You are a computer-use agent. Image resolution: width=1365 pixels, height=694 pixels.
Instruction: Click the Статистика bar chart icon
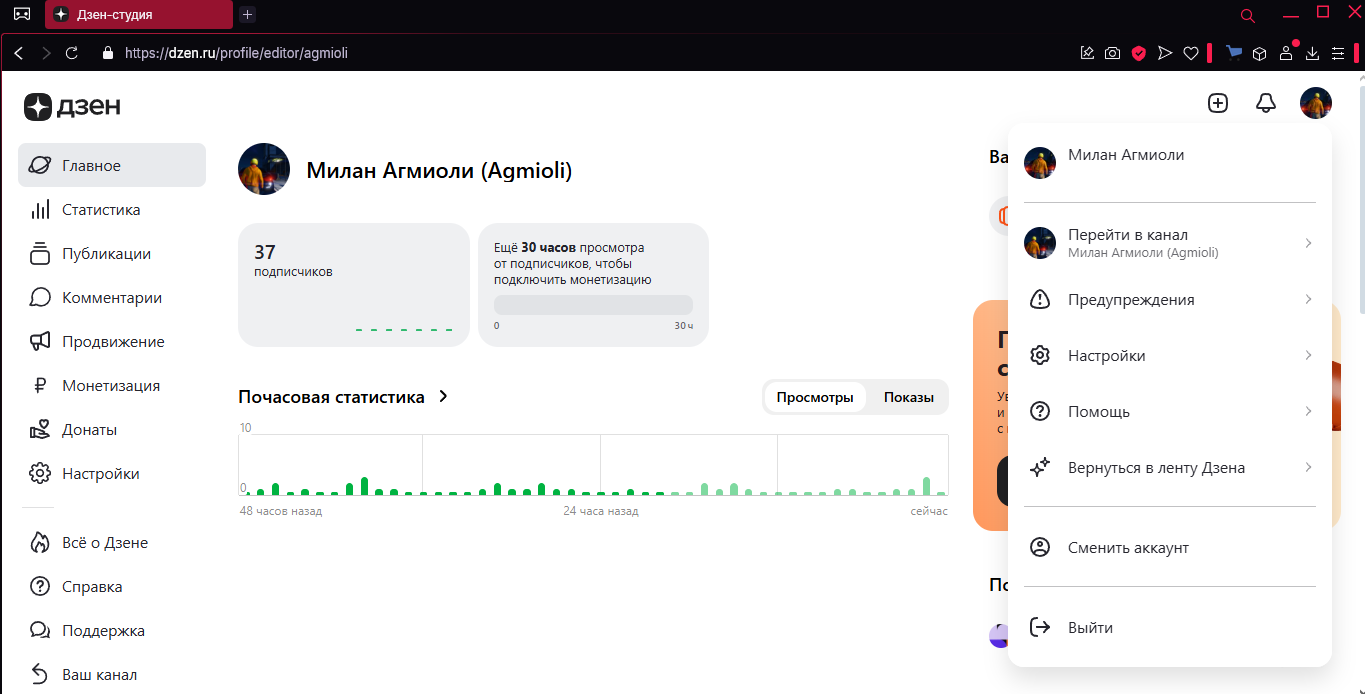coord(40,210)
